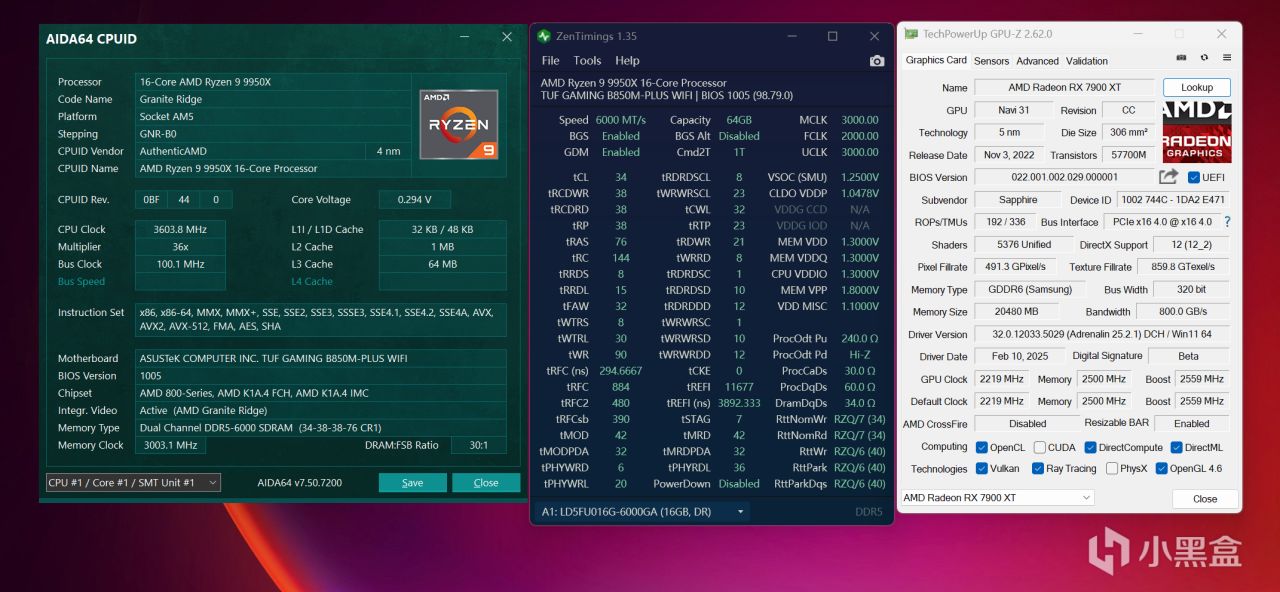Open the ZenTimings Help menu
This screenshot has width=1280, height=592.
click(x=627, y=61)
